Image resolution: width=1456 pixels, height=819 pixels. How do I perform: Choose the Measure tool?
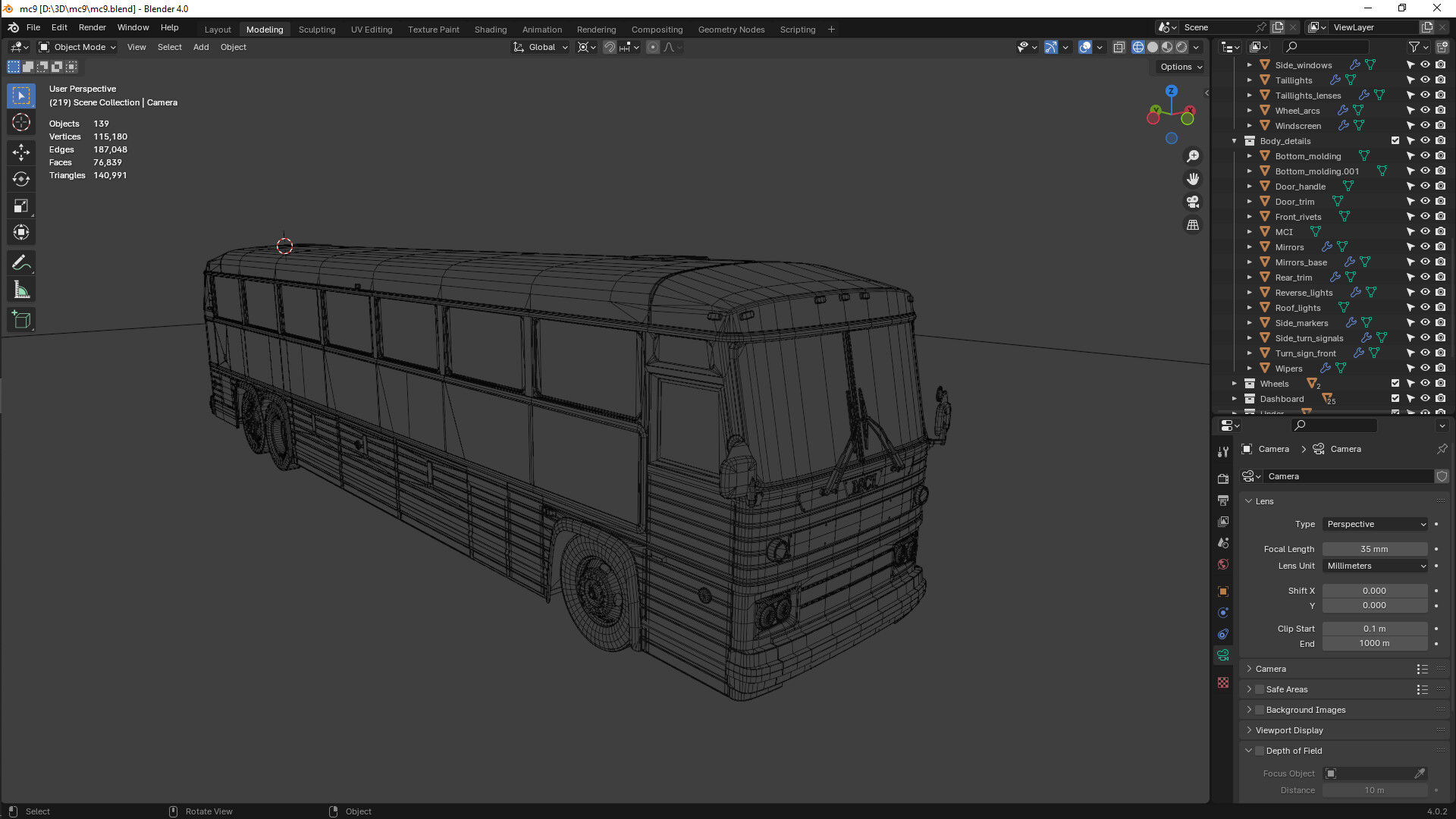coord(21,290)
